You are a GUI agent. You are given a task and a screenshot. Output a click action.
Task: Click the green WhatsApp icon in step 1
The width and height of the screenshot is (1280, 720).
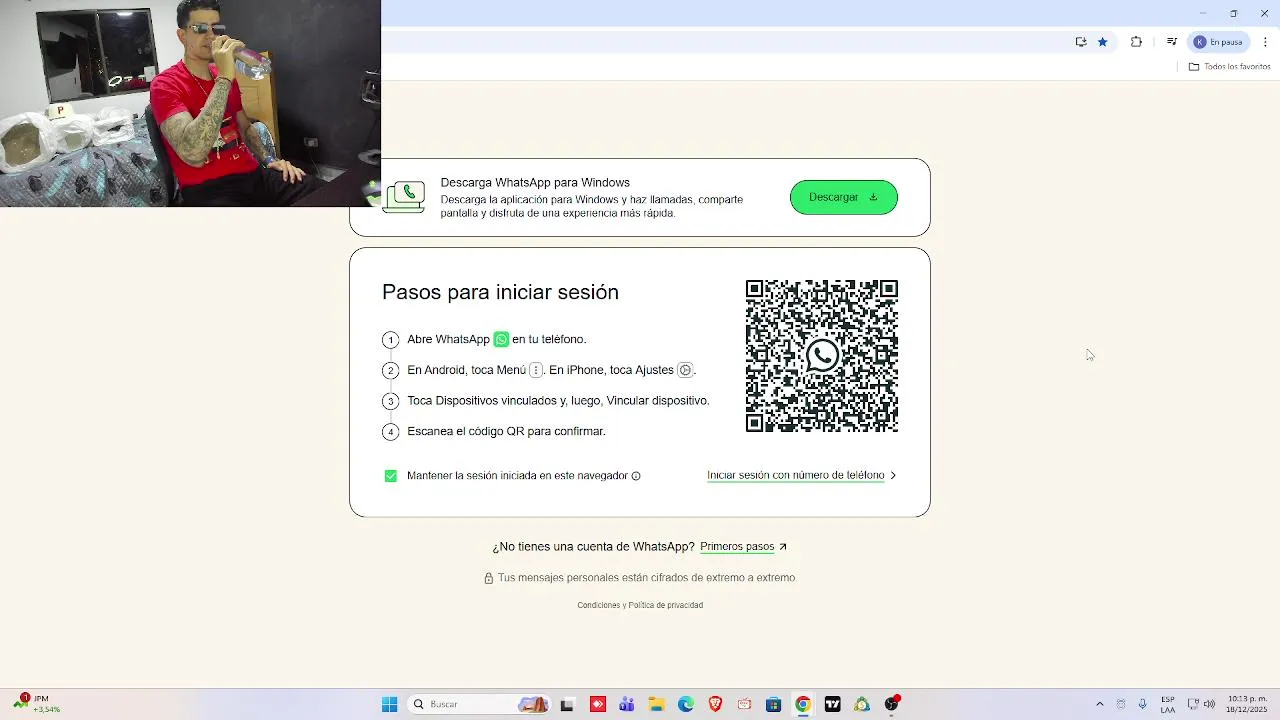(x=501, y=339)
